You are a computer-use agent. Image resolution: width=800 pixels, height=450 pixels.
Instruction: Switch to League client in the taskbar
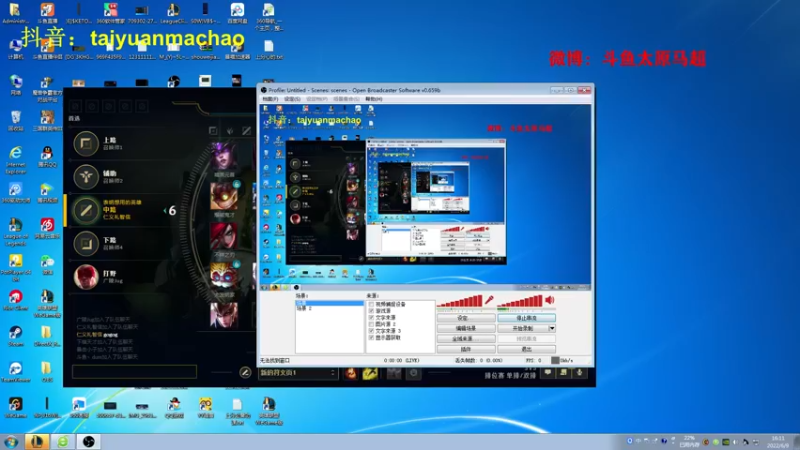tap(36, 441)
